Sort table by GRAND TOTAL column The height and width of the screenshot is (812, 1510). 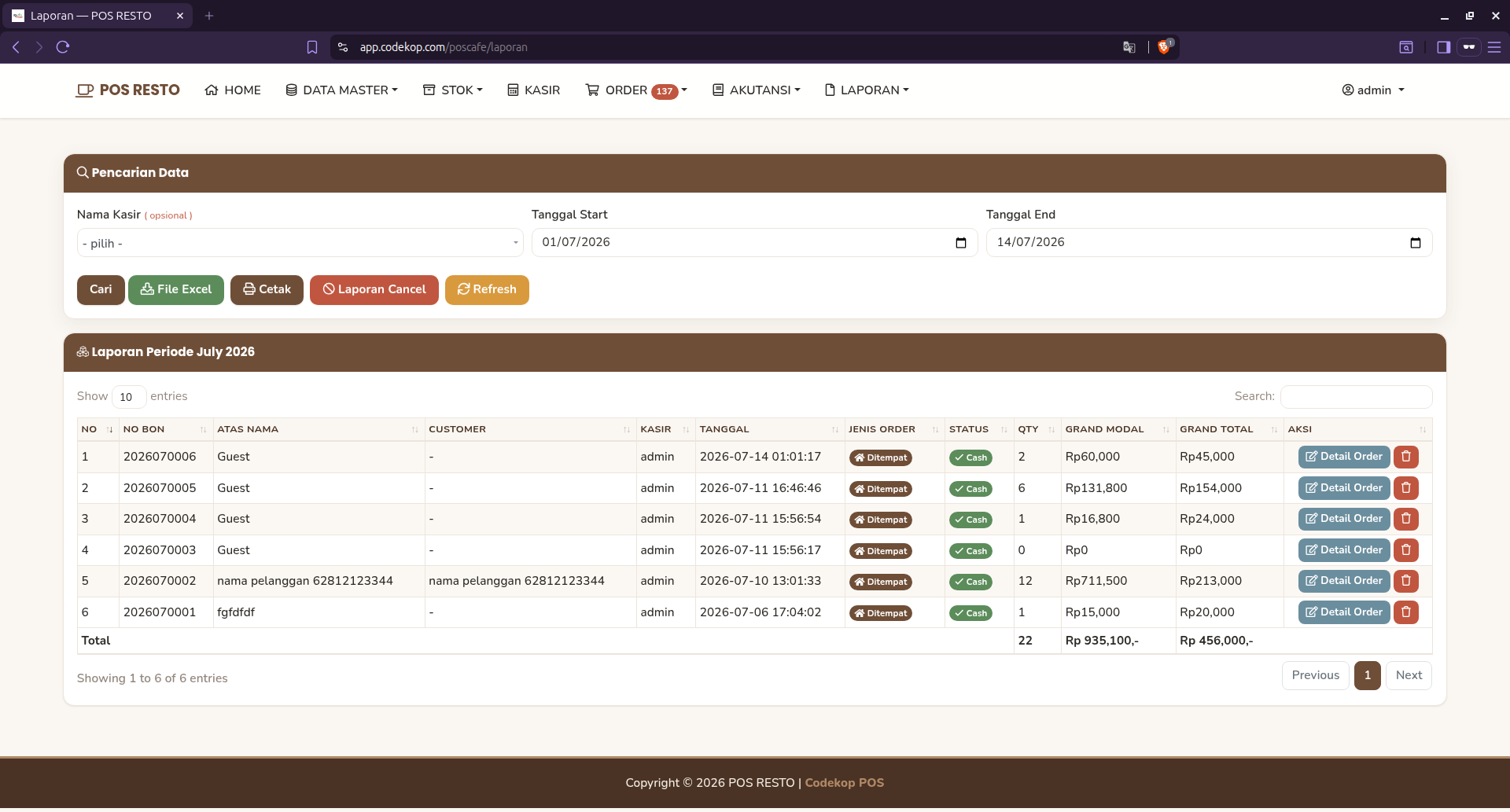[1229, 430]
